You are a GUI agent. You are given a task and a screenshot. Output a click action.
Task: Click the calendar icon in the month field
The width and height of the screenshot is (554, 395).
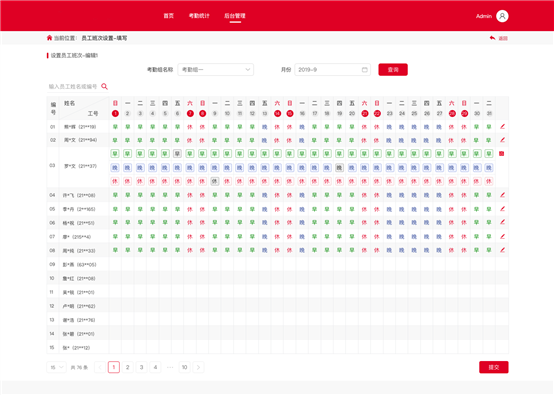[365, 70]
